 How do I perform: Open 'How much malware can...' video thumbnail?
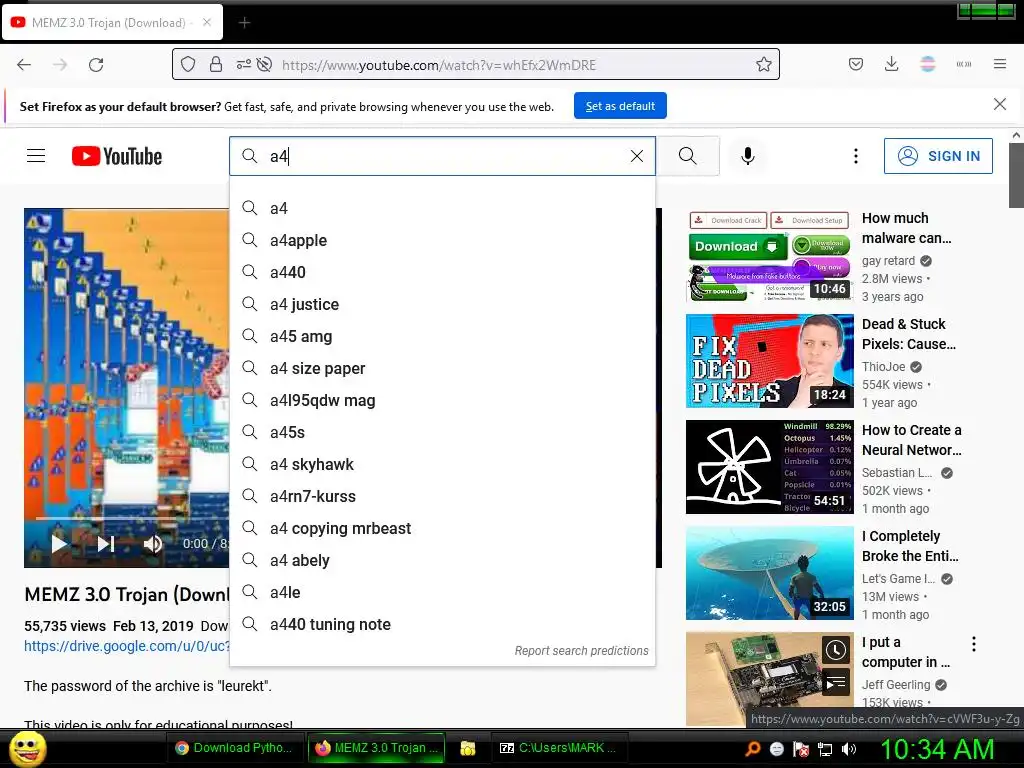pyautogui.click(x=769, y=255)
